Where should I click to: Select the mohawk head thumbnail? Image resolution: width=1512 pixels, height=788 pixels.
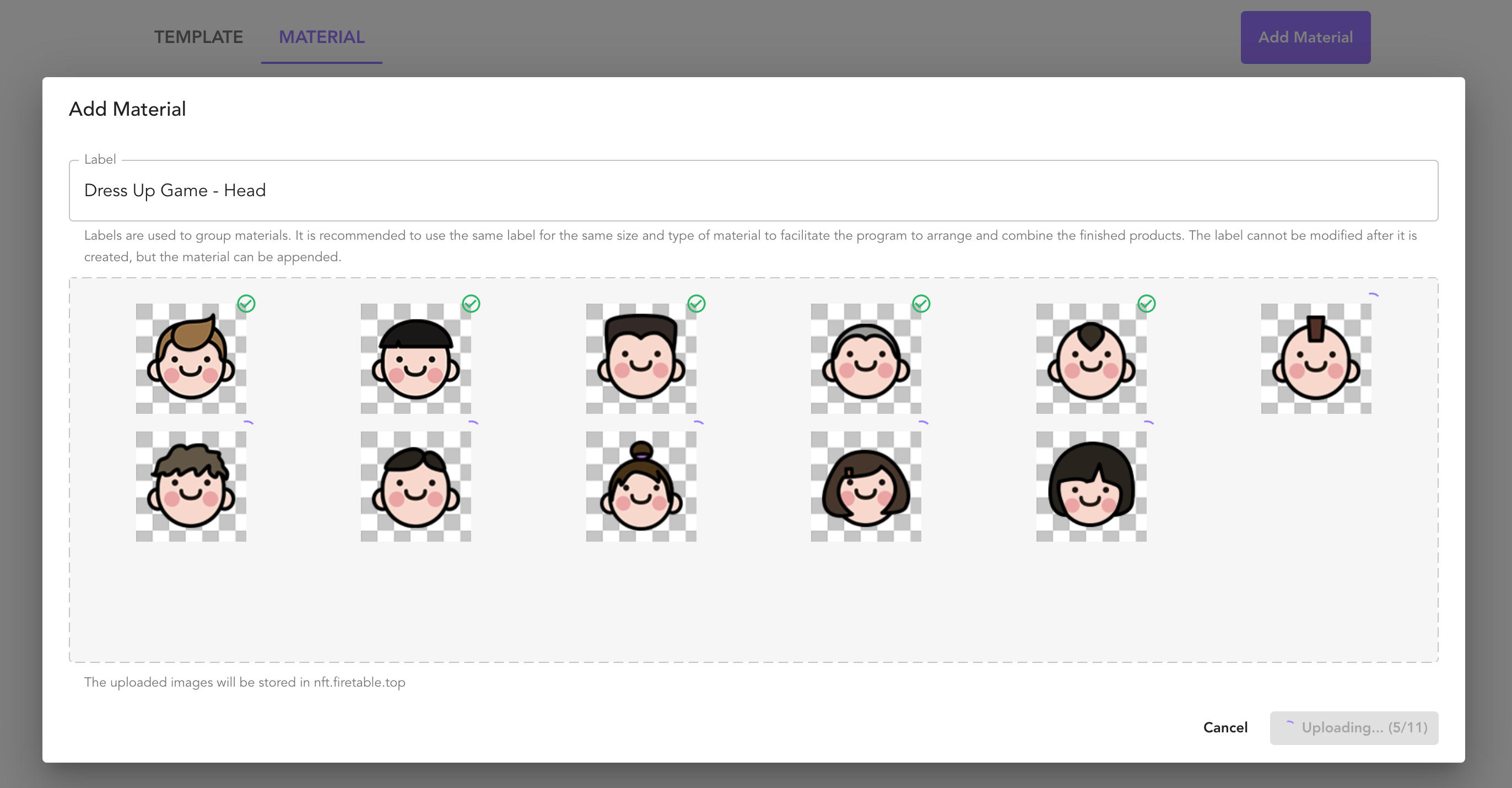click(x=1315, y=359)
